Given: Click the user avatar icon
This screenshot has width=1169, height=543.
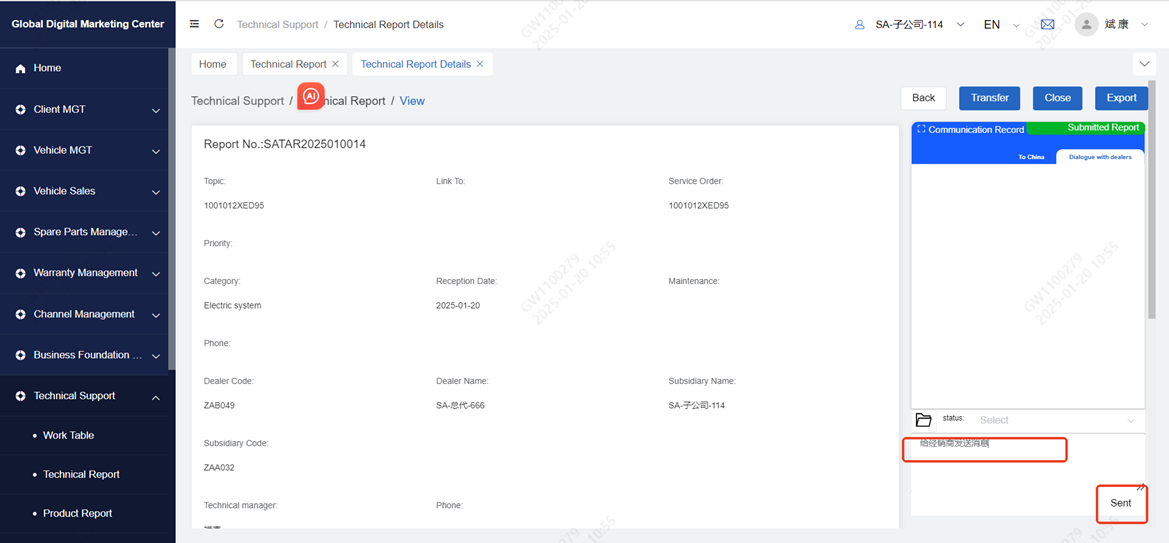Looking at the screenshot, I should click(1086, 24).
